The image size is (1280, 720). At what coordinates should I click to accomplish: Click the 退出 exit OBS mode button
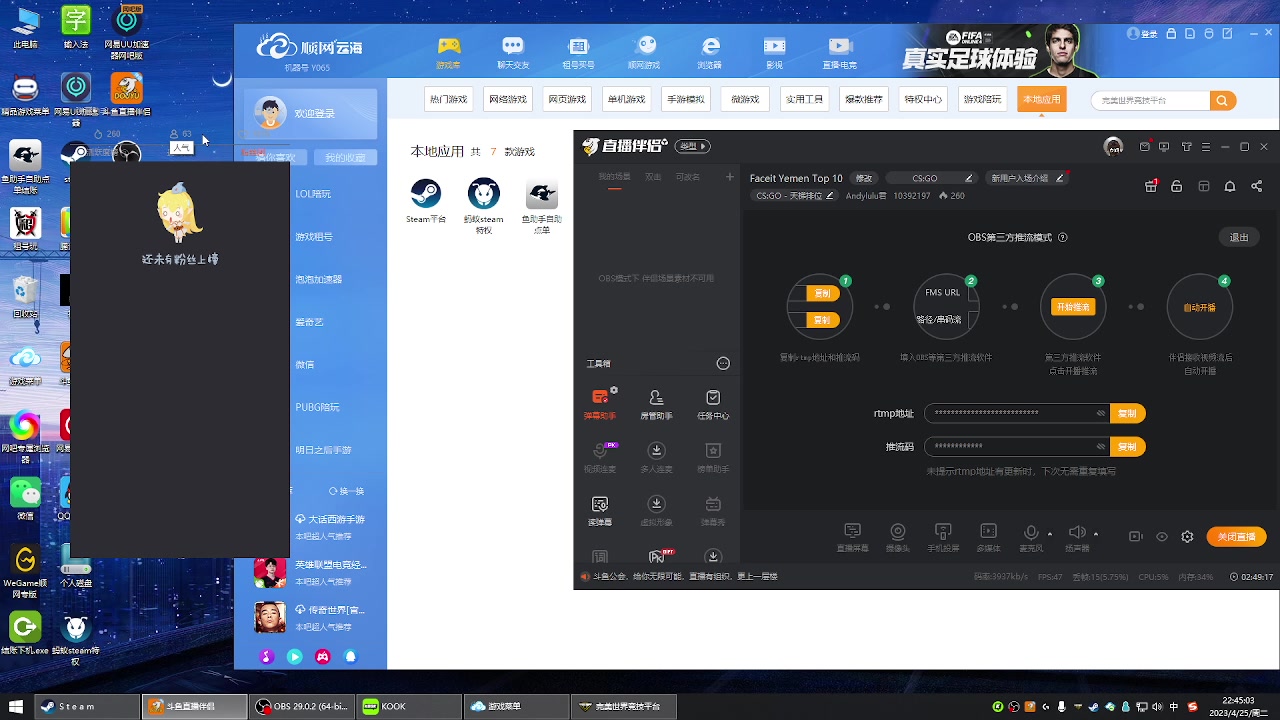pyautogui.click(x=1239, y=237)
